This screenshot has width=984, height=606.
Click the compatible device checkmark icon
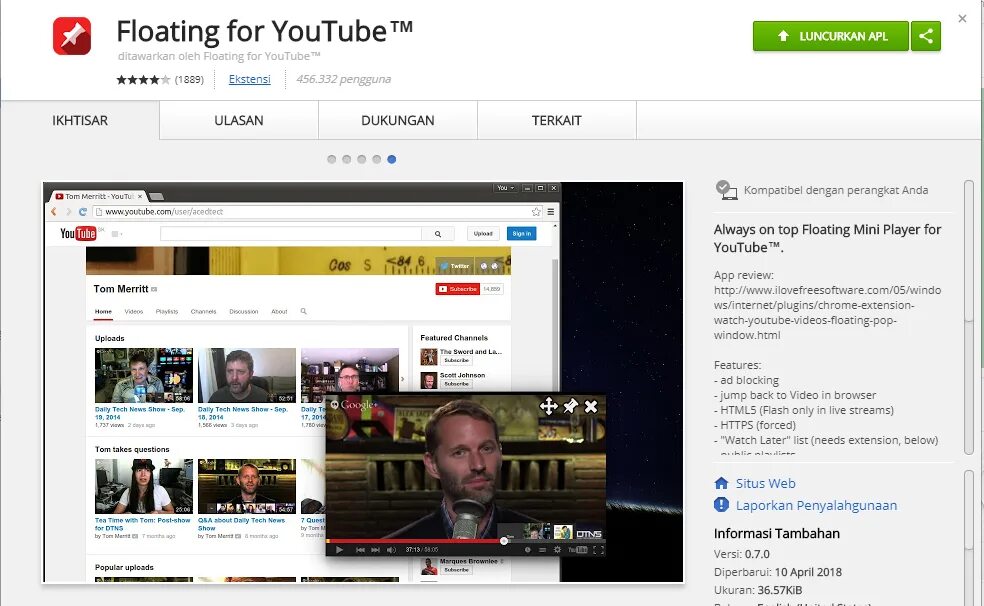coord(726,190)
